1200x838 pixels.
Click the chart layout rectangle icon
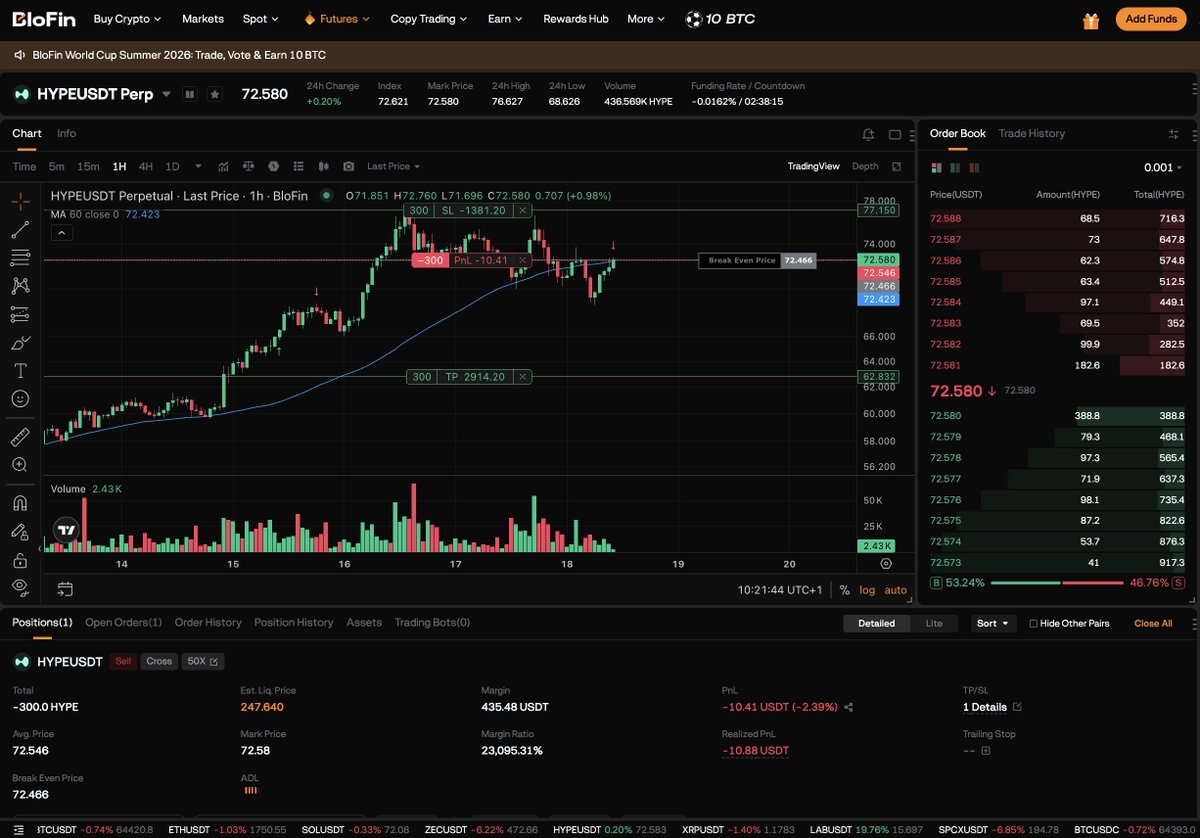[895, 134]
